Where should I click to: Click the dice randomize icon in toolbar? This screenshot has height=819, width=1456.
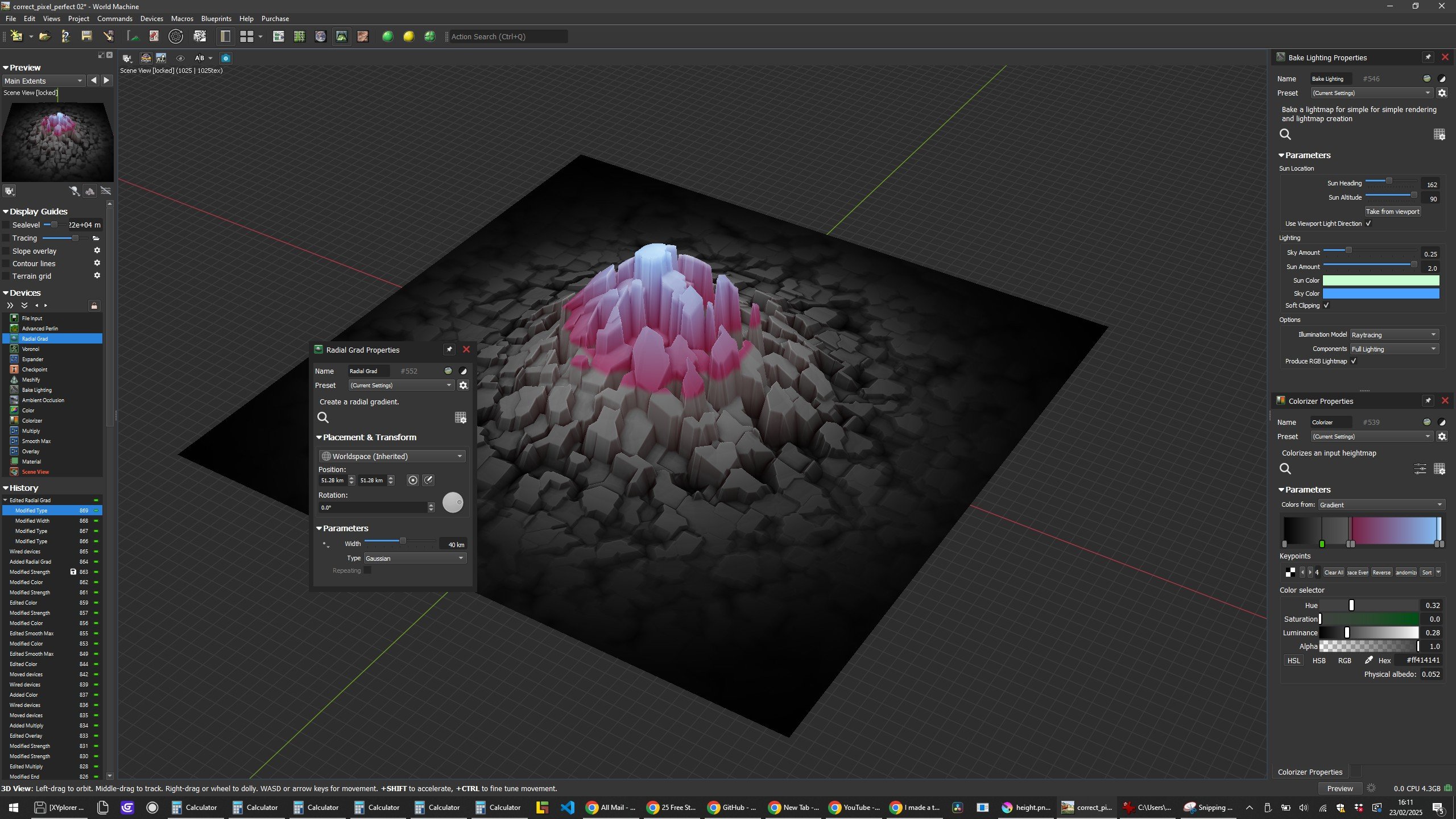point(199,36)
